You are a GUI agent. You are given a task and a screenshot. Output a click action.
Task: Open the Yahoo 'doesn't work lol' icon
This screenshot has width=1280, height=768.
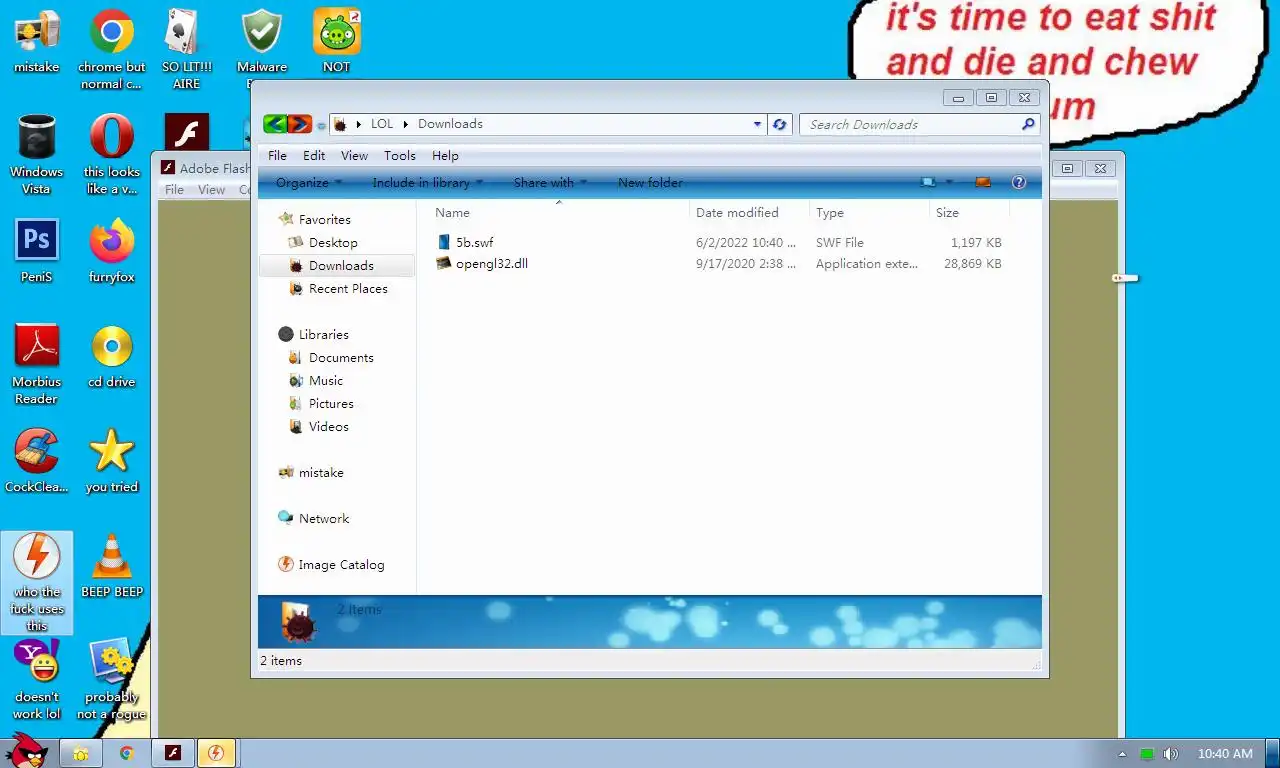pyautogui.click(x=37, y=678)
